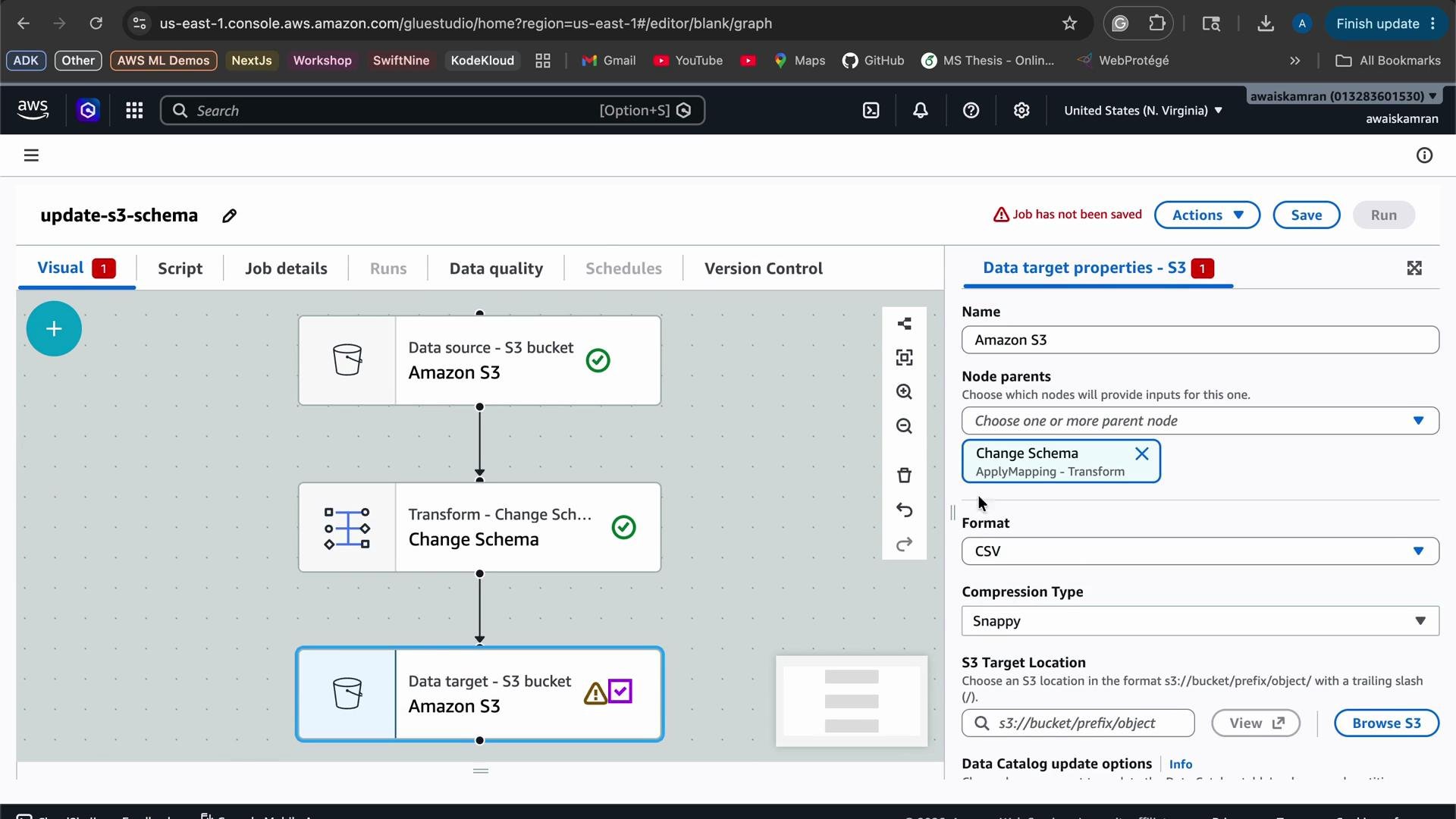Click the panel resize handle beside properties
The image size is (1456, 819).
[x=952, y=514]
